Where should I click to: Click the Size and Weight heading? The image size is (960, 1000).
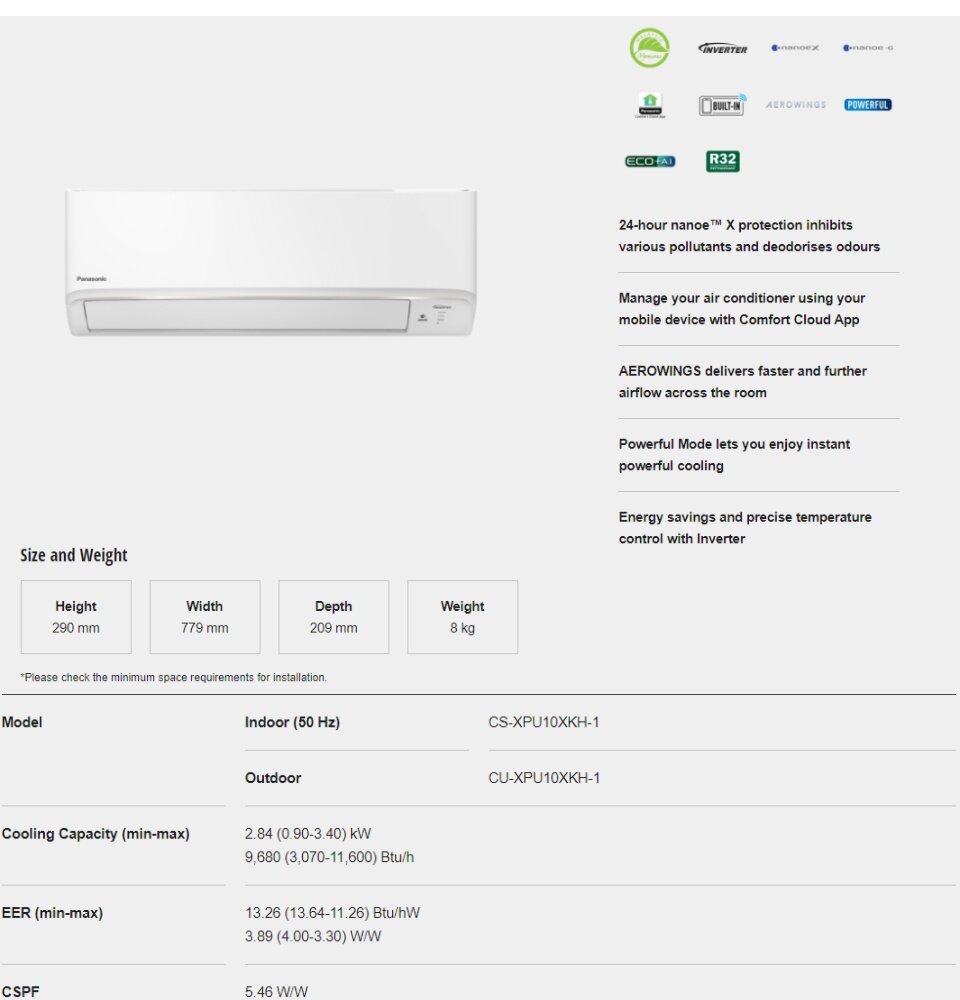tap(73, 555)
